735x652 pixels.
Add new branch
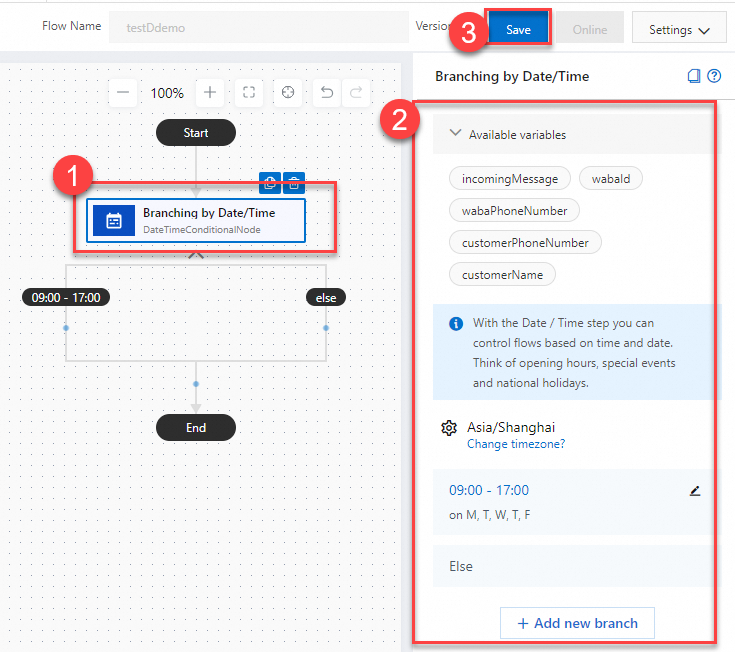(577, 623)
